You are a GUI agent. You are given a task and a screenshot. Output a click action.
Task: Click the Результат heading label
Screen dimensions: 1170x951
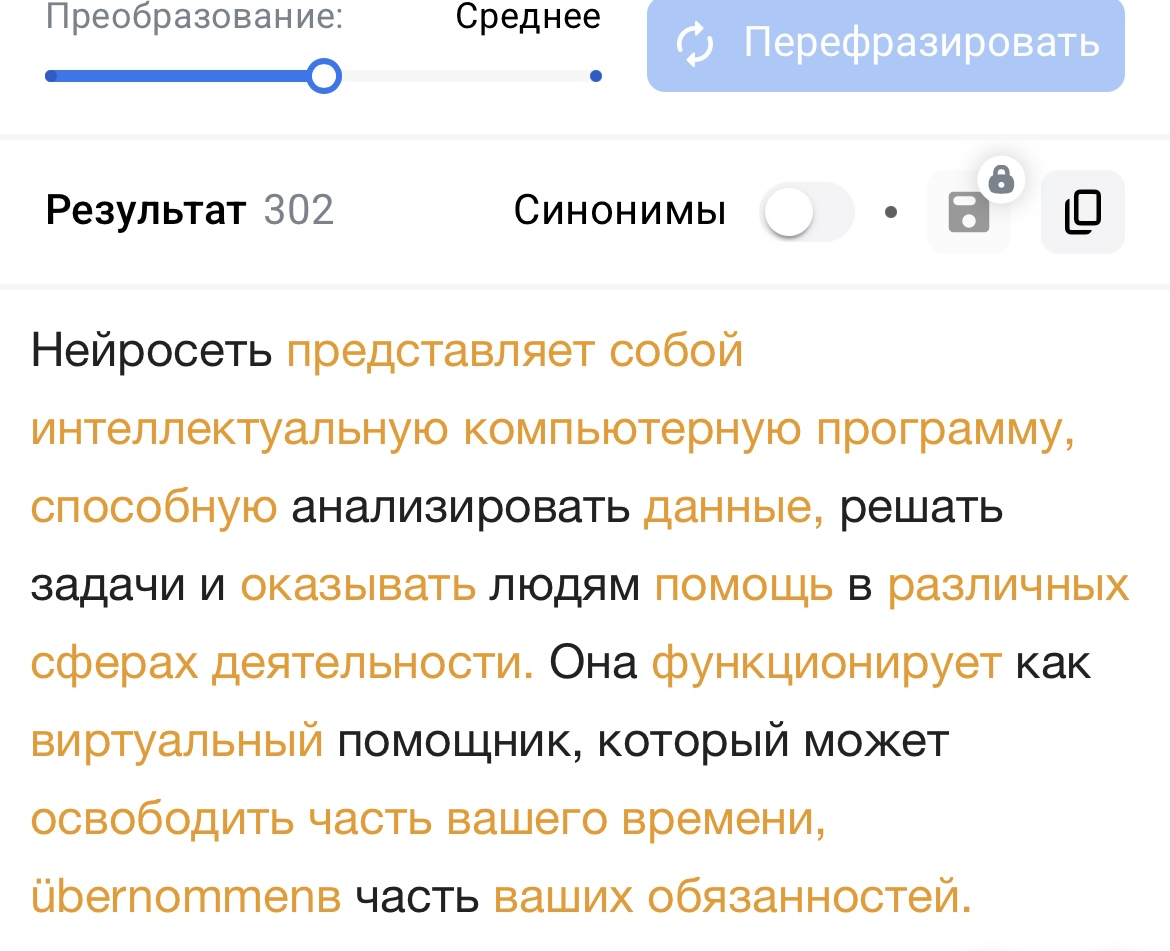click(145, 211)
